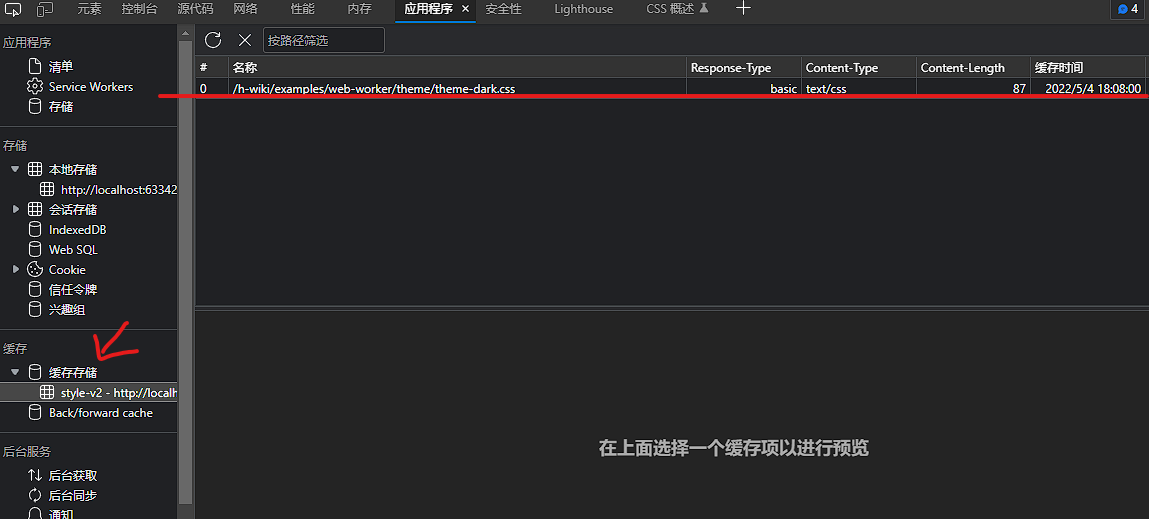Switch to the 网络 tab

[x=245, y=10]
